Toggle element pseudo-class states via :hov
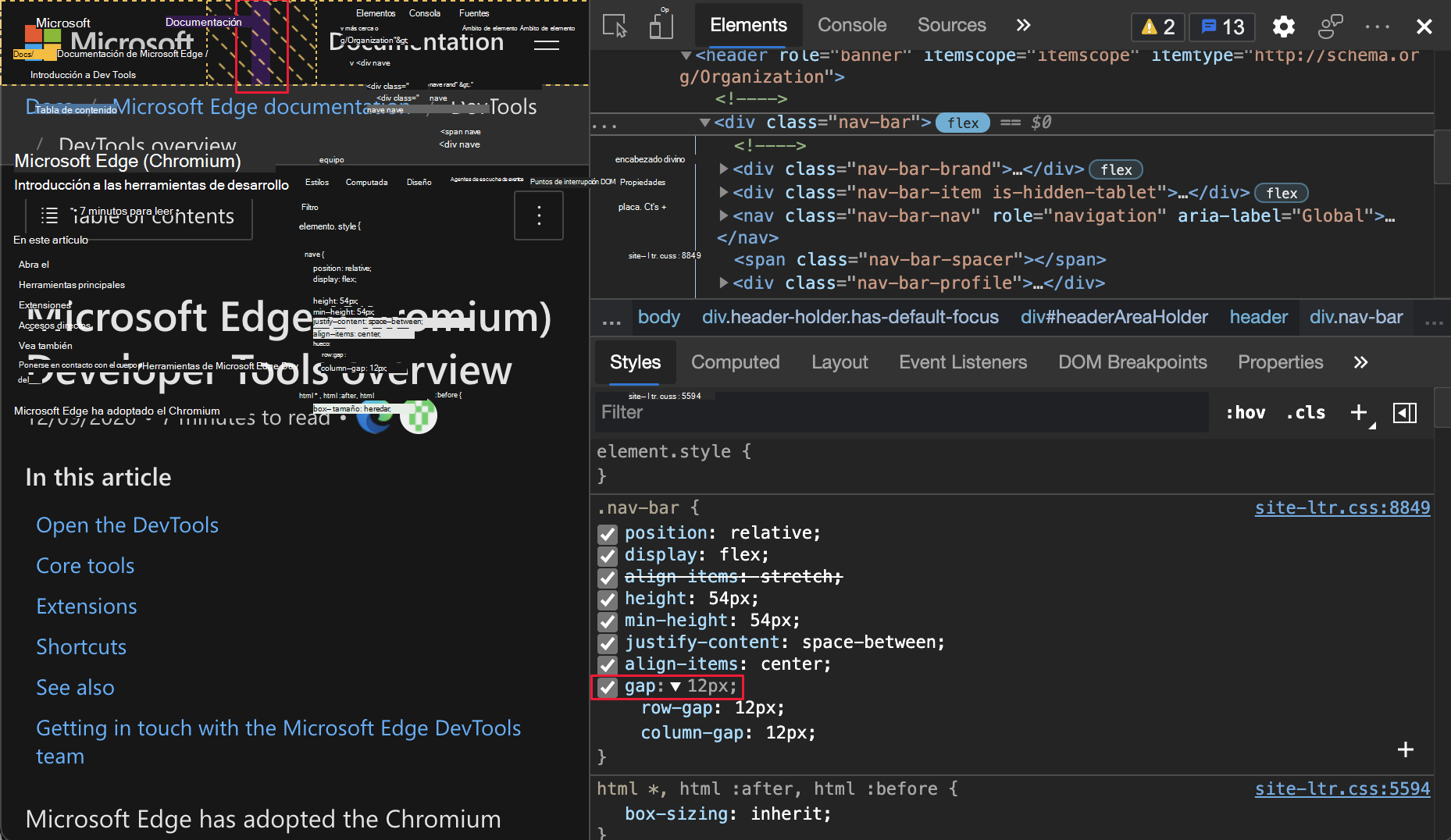The height and width of the screenshot is (840, 1451). click(1245, 412)
